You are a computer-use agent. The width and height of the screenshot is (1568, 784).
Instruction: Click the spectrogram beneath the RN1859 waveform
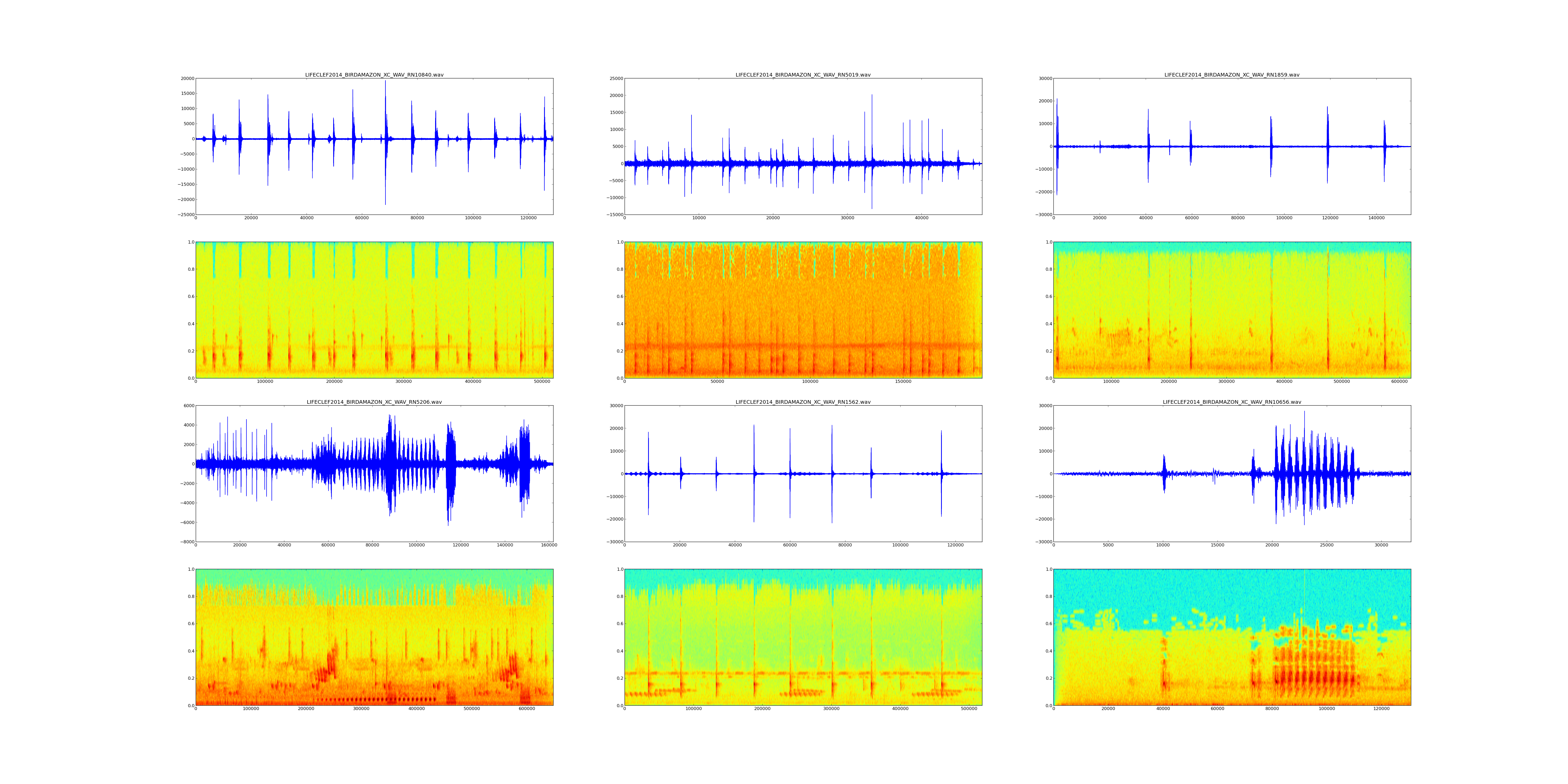point(1231,310)
